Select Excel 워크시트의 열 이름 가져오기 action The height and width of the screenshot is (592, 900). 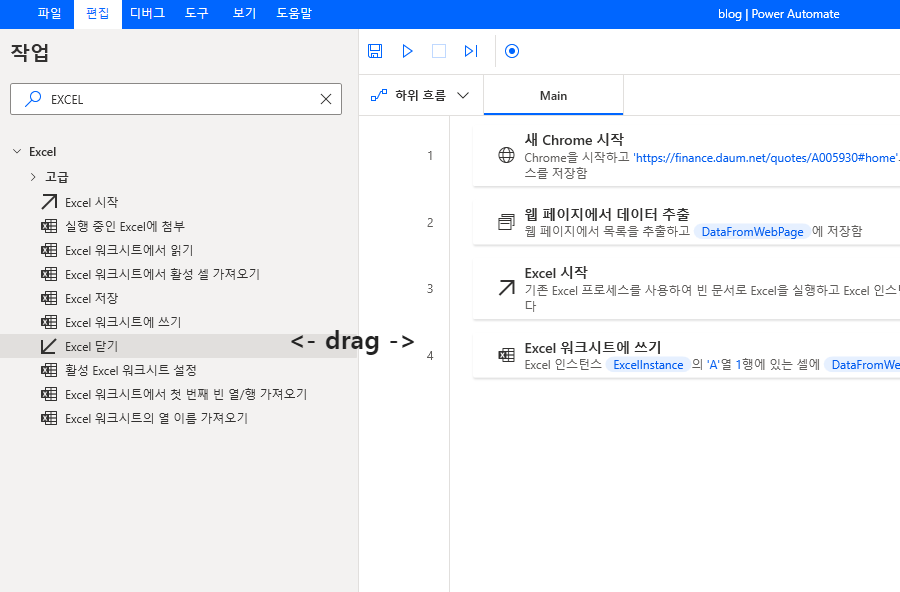157,418
